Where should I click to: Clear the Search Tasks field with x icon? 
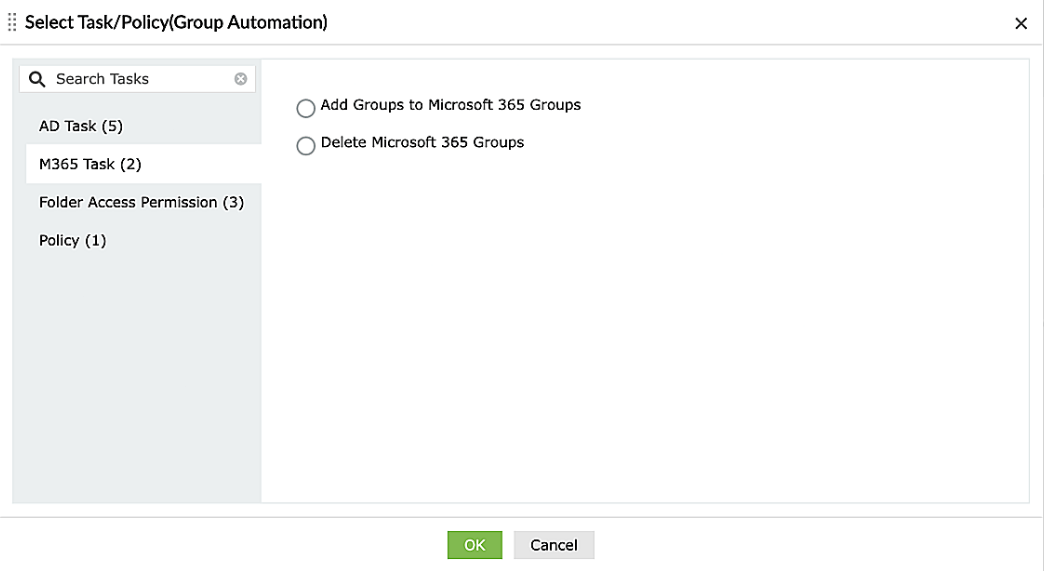241,79
